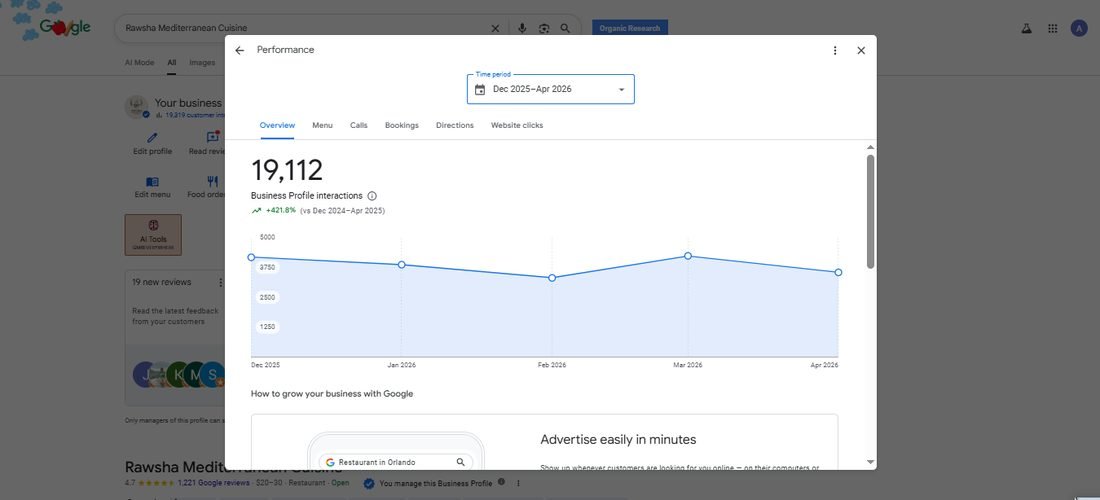Click Edit menu icon in business panel

[x=152, y=182]
